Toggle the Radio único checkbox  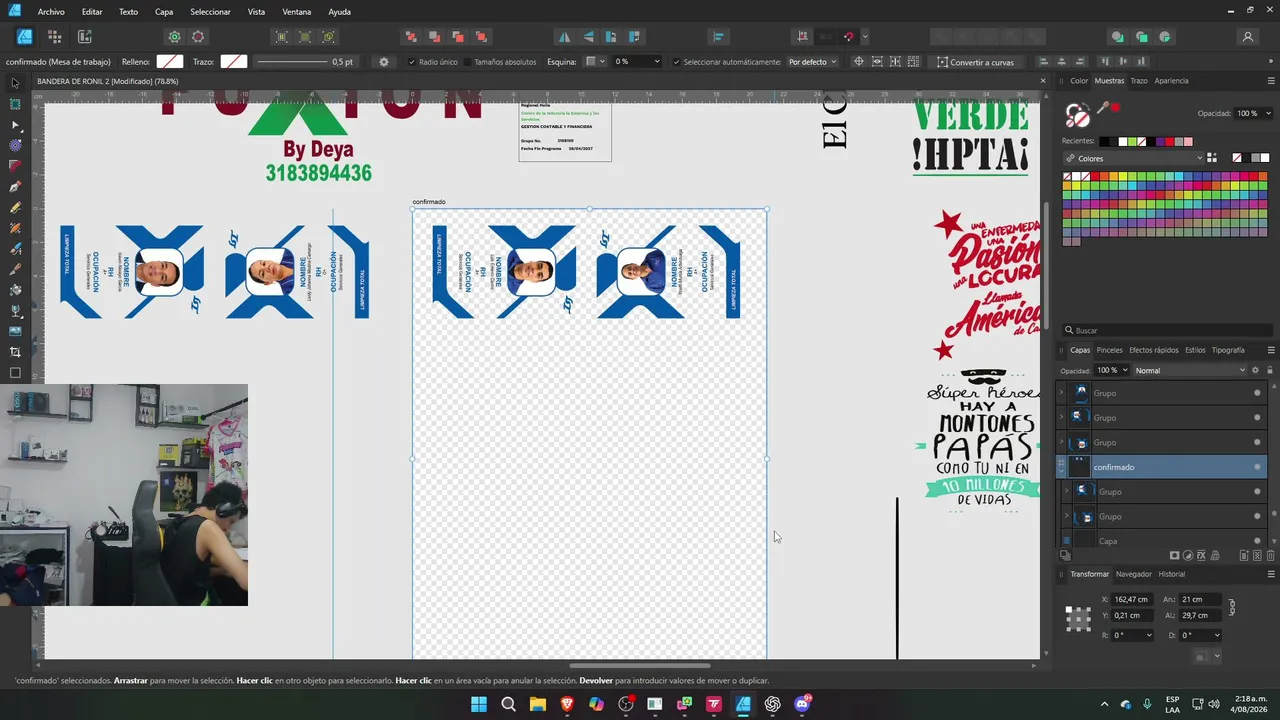point(411,62)
